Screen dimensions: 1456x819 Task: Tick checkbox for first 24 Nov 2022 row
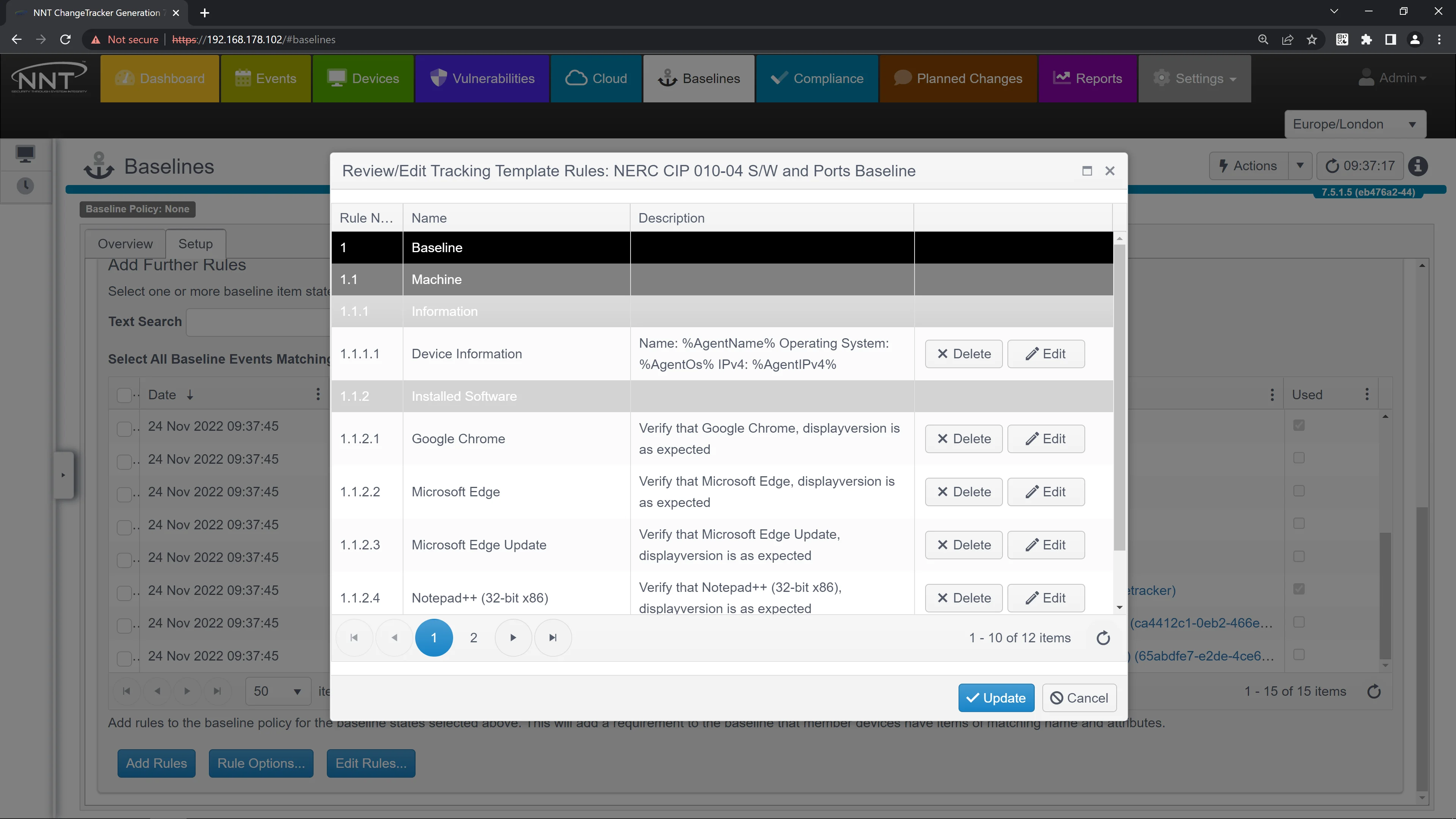tap(124, 429)
